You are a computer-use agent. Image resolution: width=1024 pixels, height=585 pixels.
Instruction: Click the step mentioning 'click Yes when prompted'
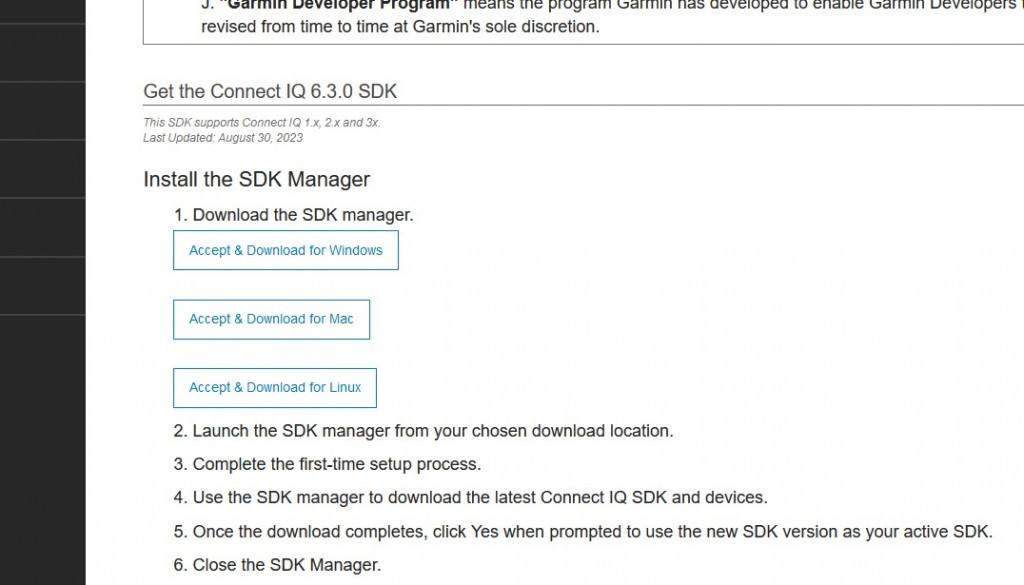pos(592,531)
